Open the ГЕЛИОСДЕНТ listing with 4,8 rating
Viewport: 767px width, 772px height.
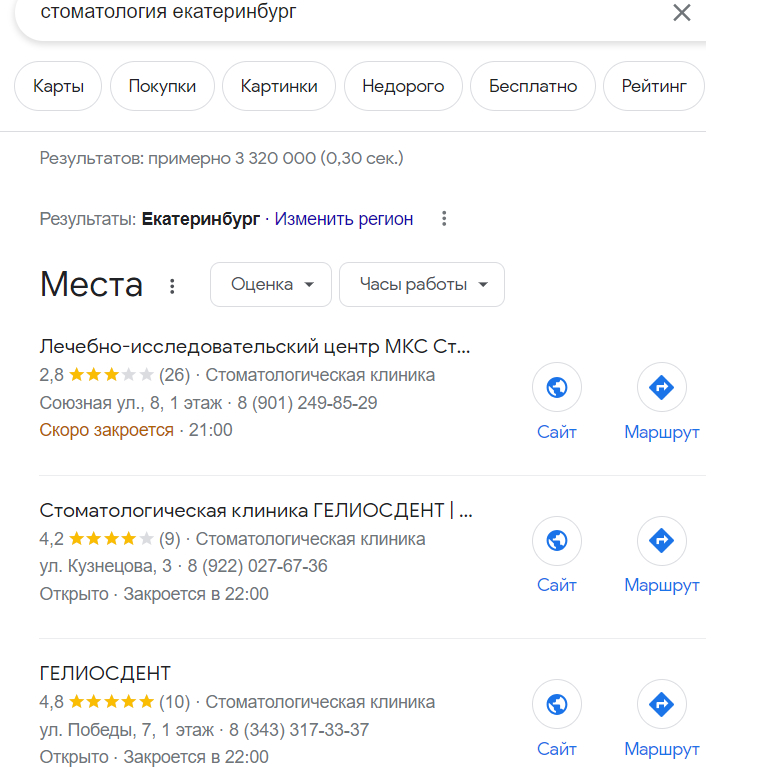[106, 673]
